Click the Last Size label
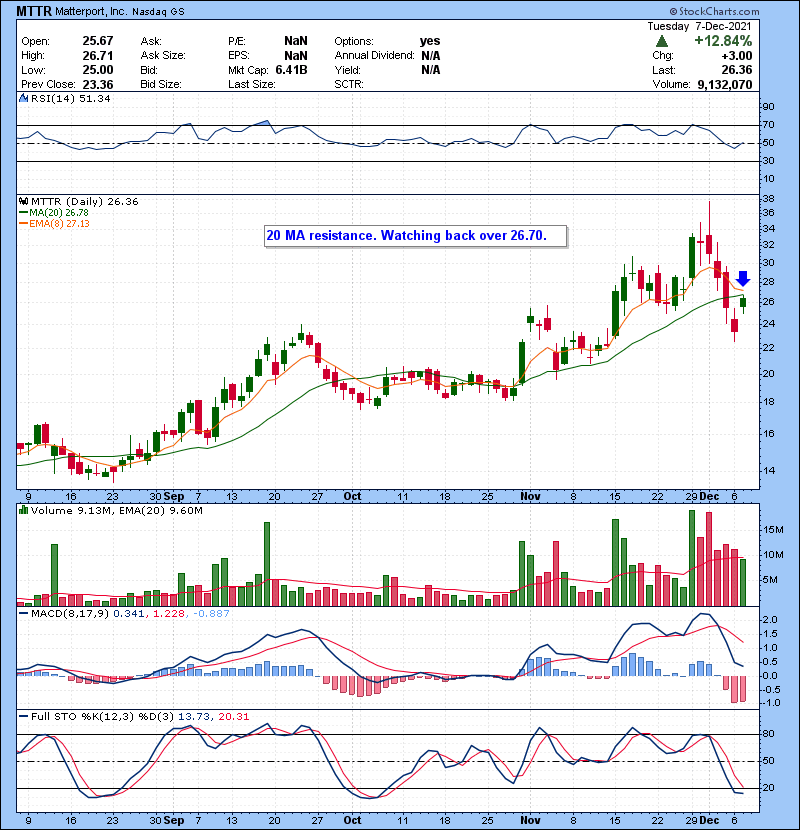Viewport: 800px width, 830px height. point(251,84)
